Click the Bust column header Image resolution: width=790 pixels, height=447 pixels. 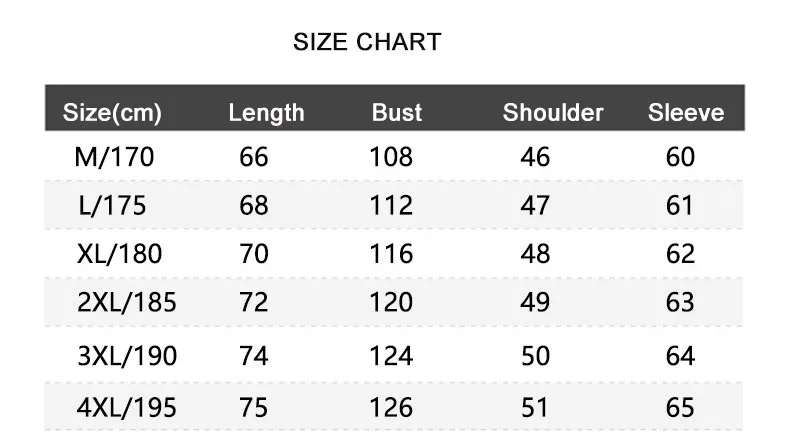coord(397,112)
